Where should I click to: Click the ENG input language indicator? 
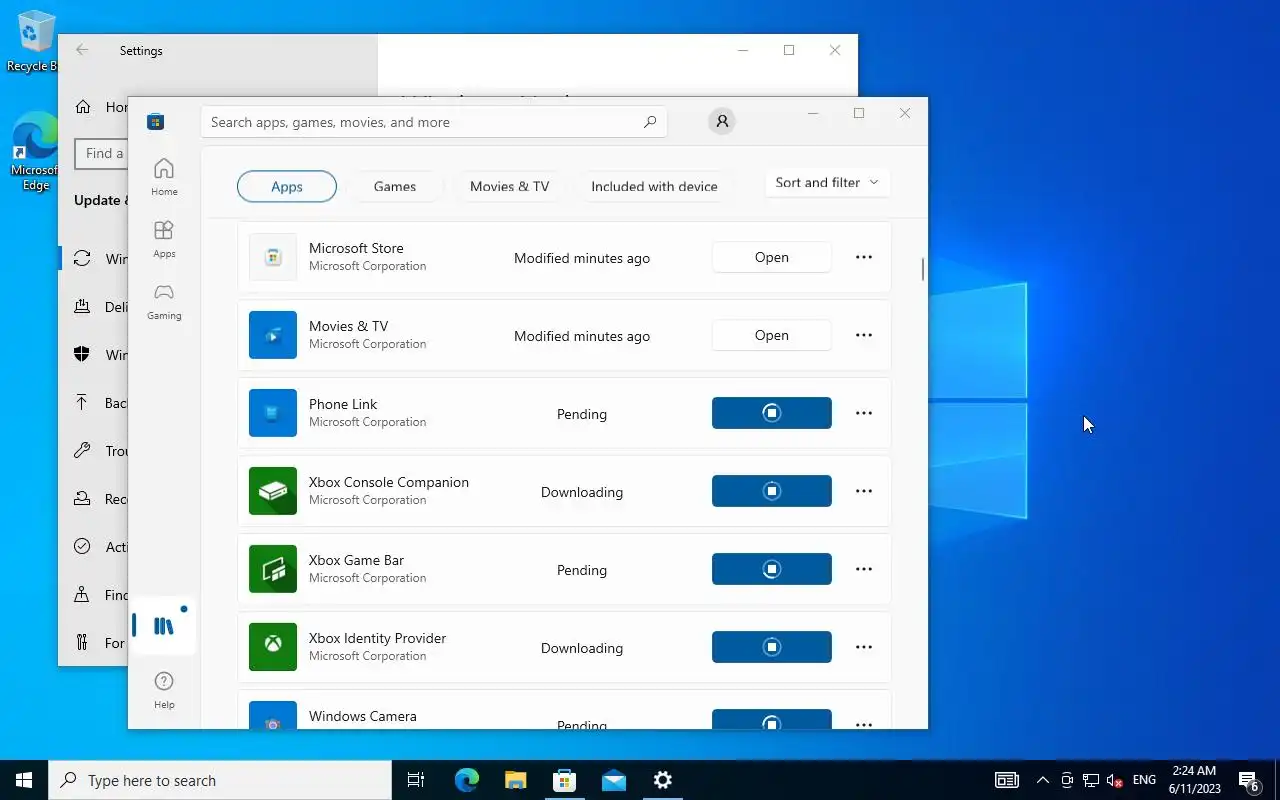point(1145,780)
